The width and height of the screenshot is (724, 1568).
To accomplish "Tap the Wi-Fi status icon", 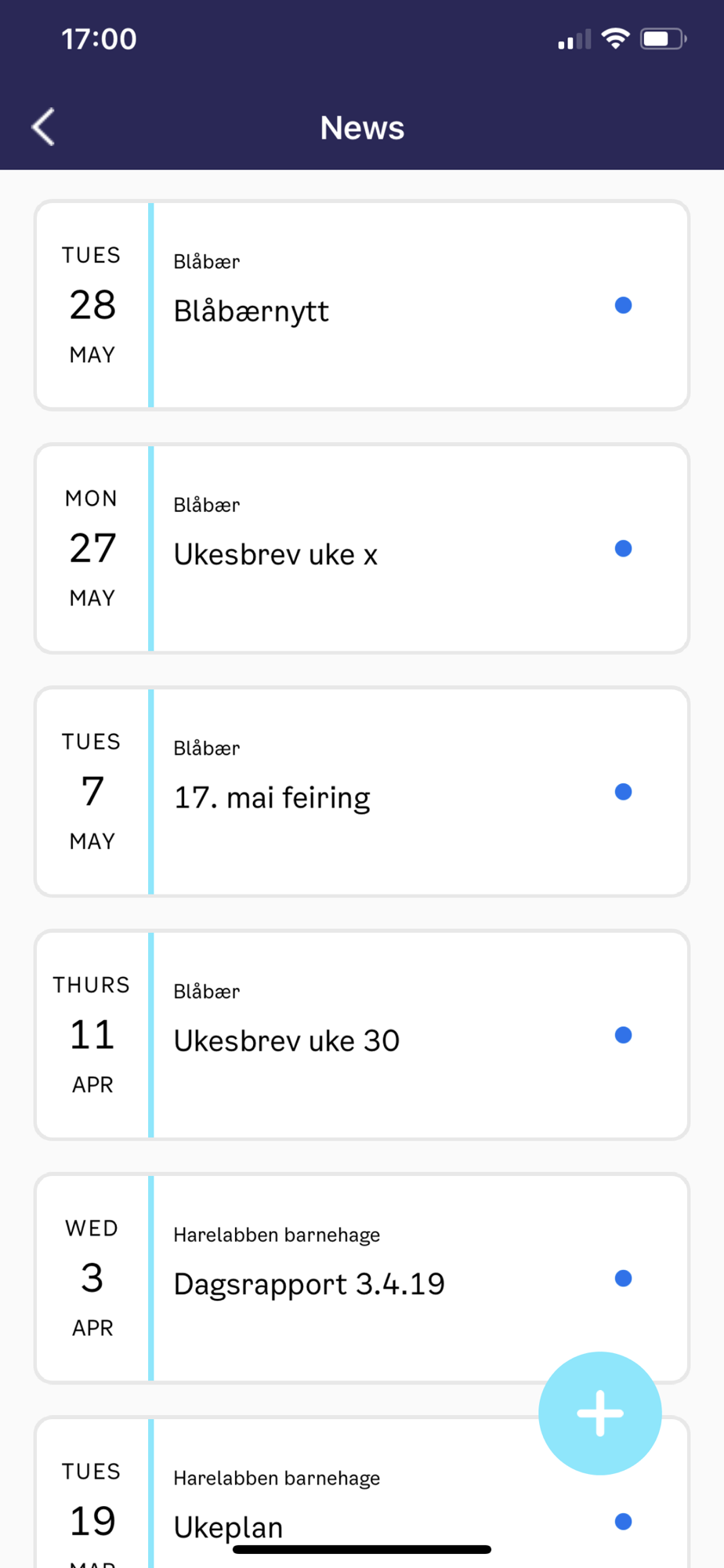I will coord(616,38).
